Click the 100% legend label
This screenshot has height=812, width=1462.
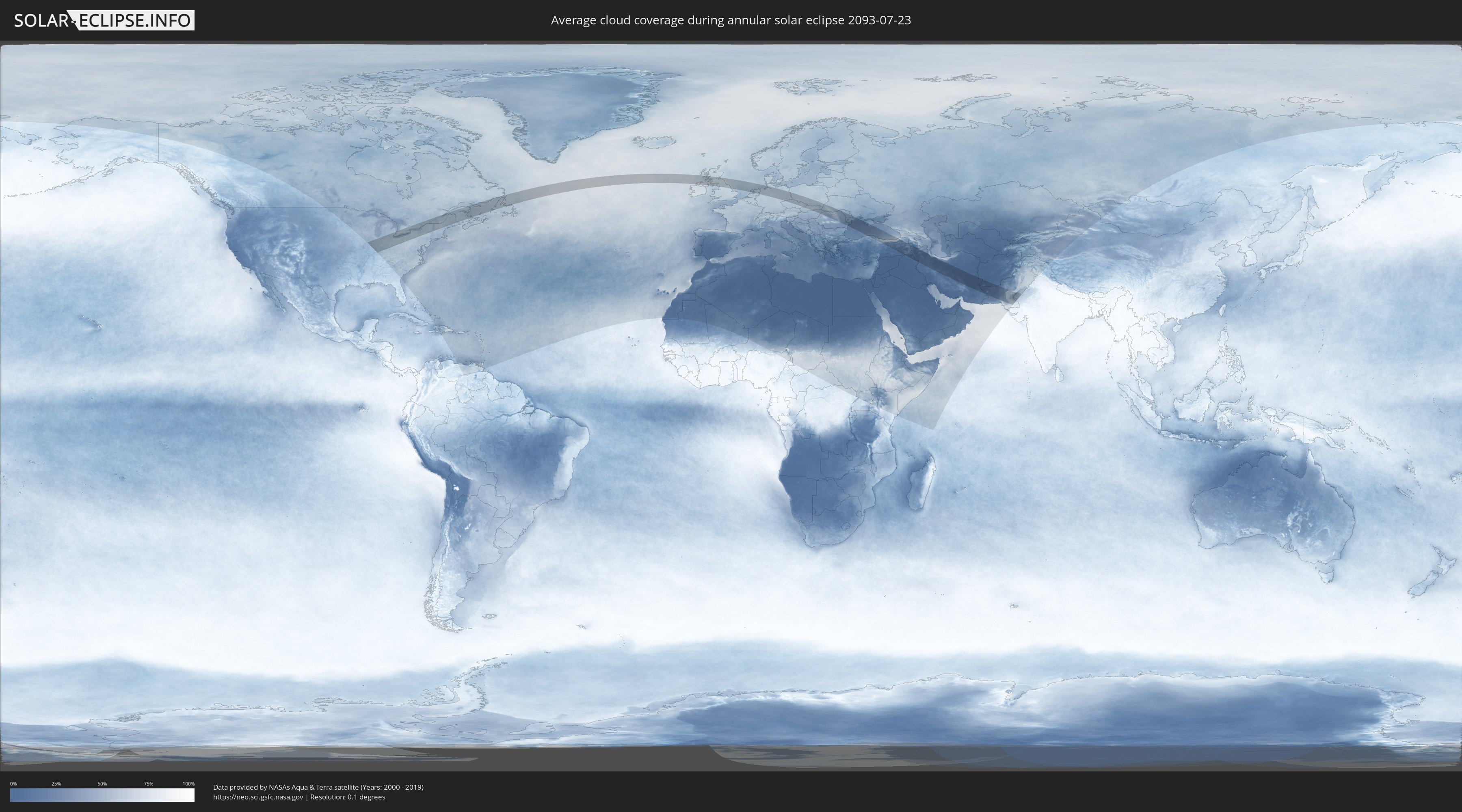[188, 784]
